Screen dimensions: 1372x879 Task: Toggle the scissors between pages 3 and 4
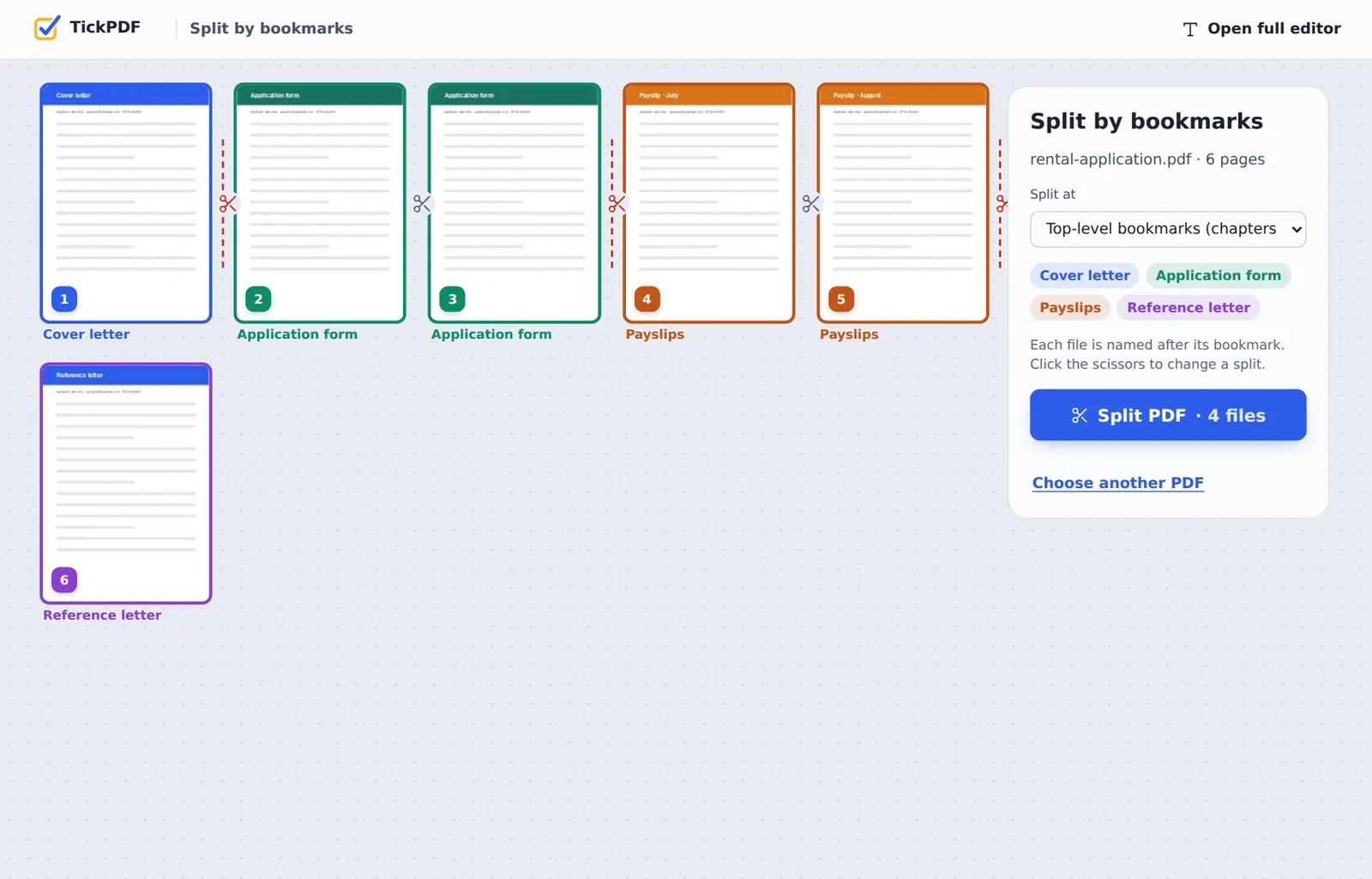[x=617, y=204]
